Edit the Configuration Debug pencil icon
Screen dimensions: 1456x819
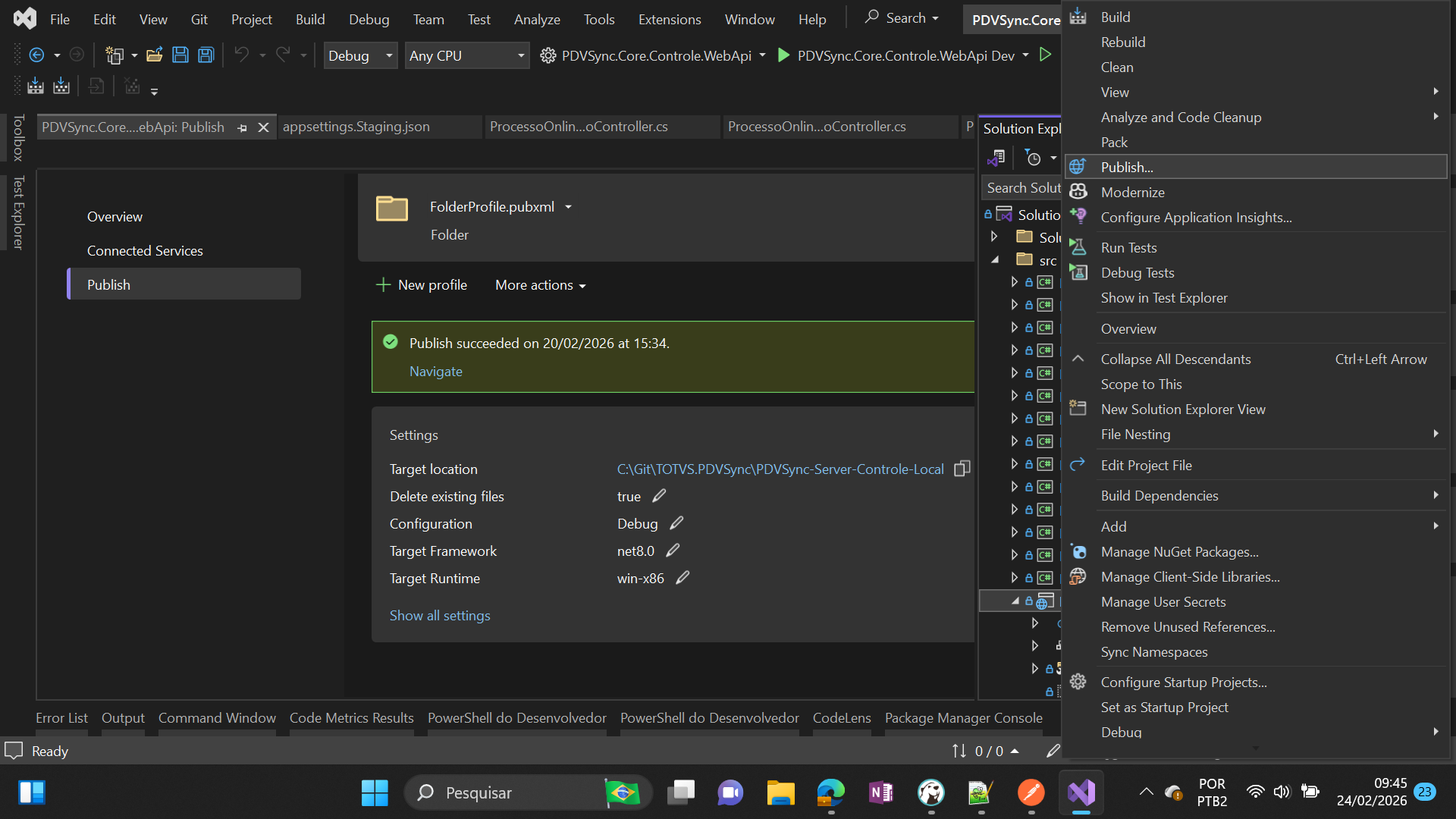click(x=676, y=523)
